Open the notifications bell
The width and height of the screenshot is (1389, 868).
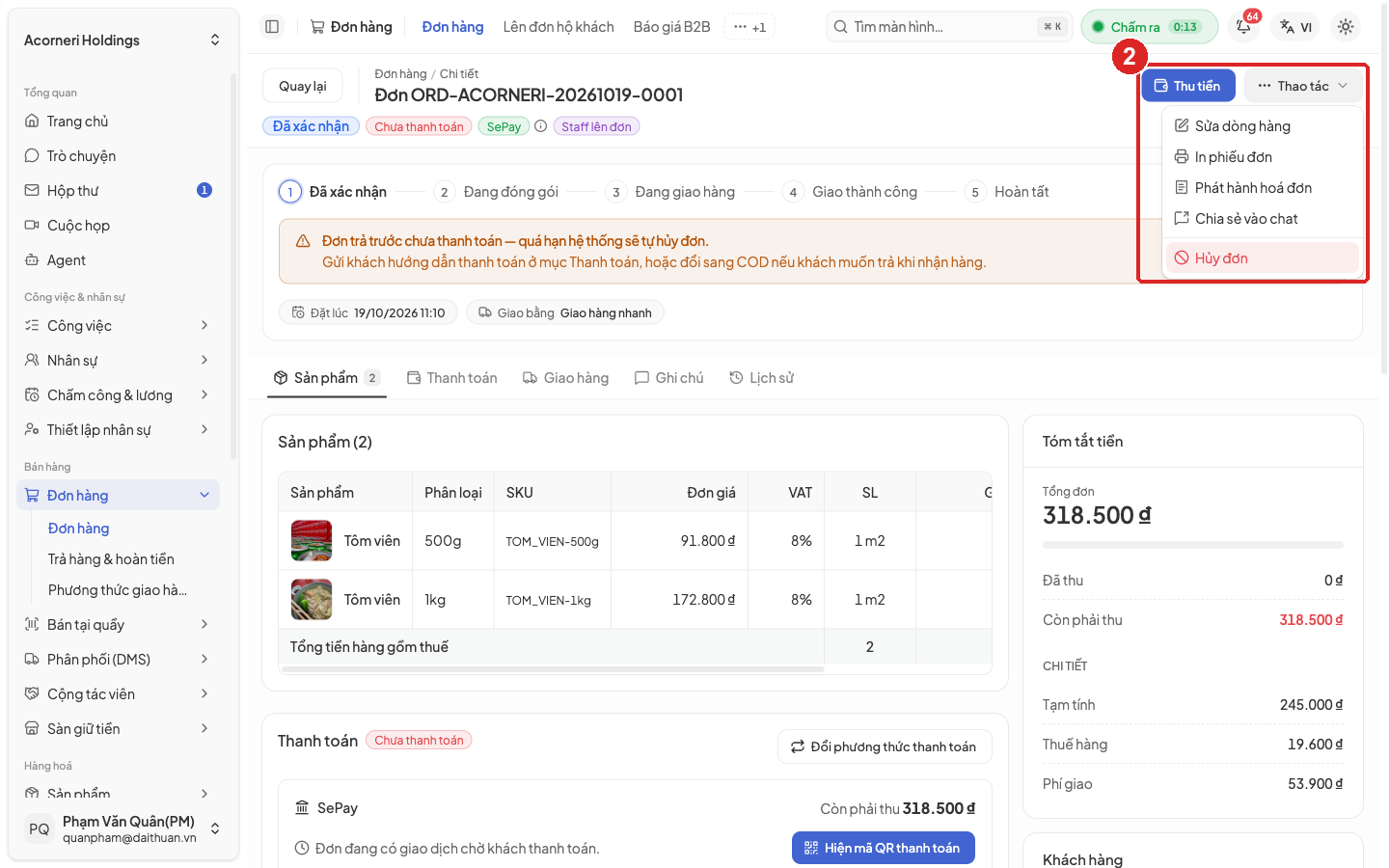click(1244, 27)
